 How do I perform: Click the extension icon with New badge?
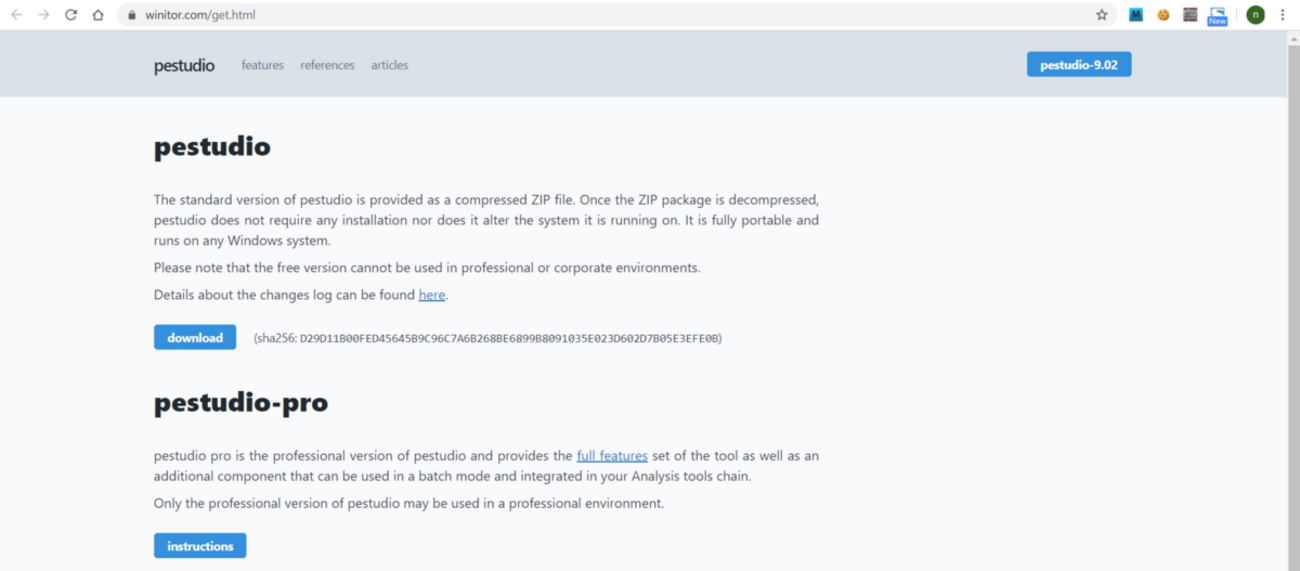[x=1217, y=15]
